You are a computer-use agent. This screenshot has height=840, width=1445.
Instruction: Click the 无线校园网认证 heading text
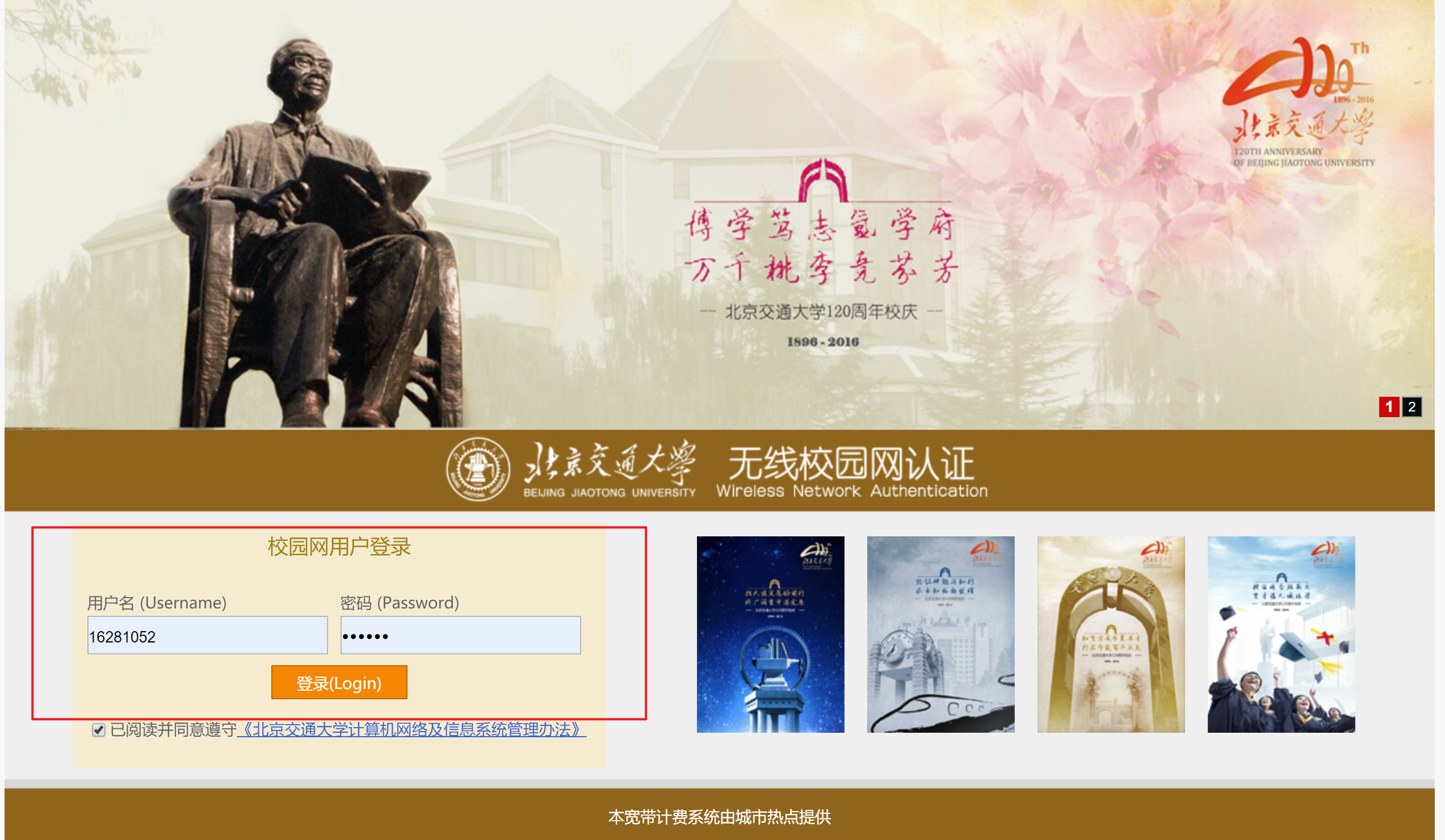(851, 463)
